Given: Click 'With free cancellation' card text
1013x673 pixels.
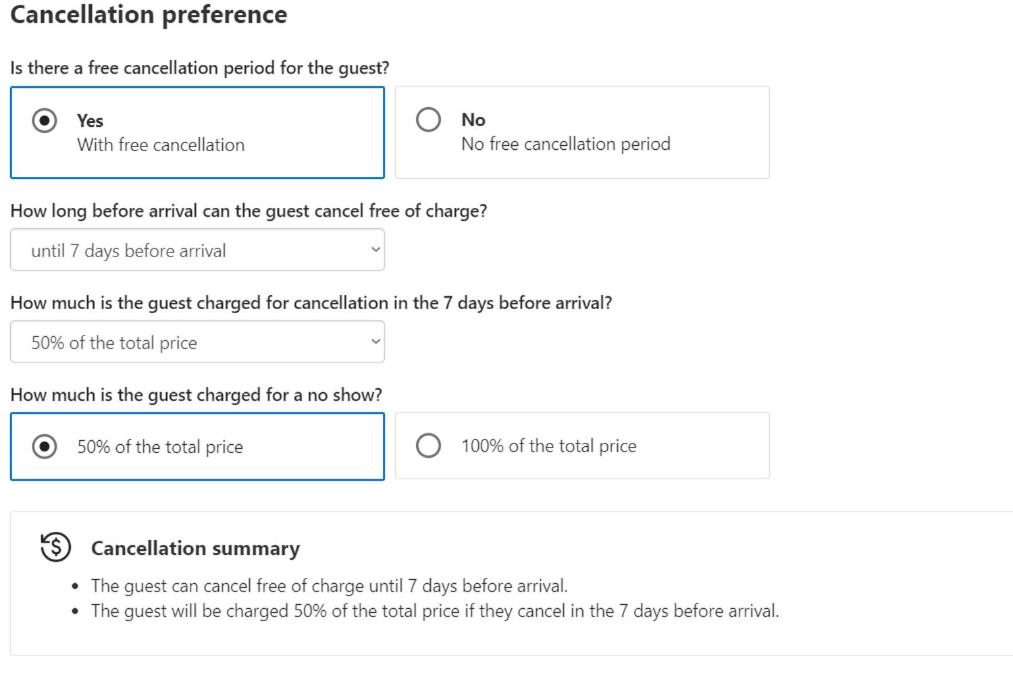Looking at the screenshot, I should coord(161,145).
